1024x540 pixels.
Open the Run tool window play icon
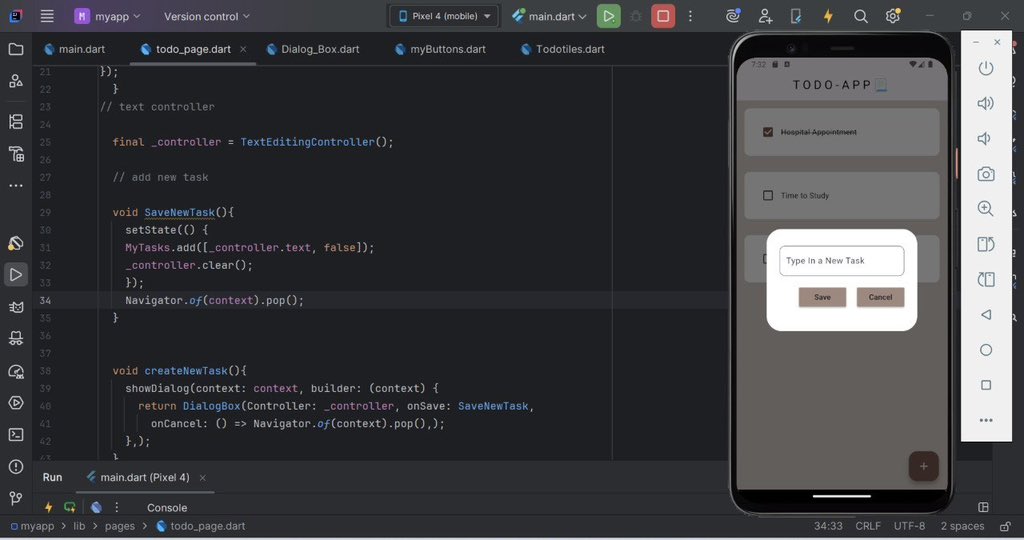(x=16, y=275)
